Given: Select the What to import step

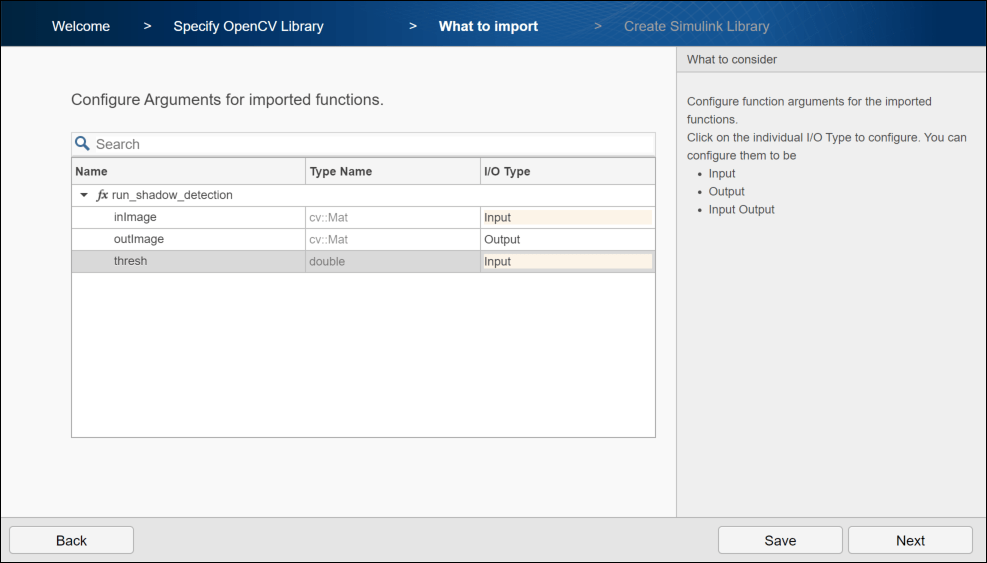Looking at the screenshot, I should pos(488,26).
